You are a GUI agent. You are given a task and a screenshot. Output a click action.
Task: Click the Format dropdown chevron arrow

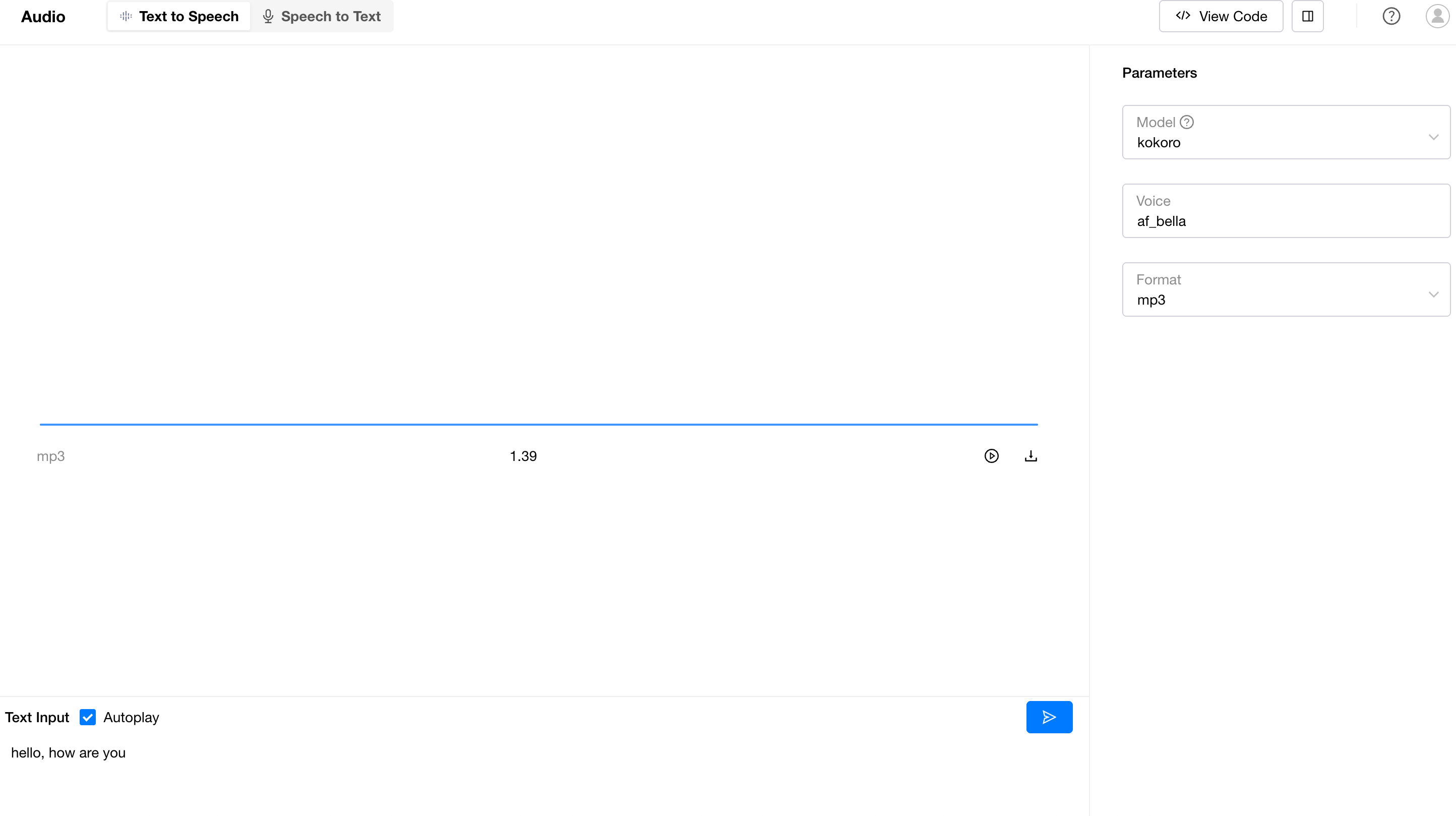click(1433, 295)
